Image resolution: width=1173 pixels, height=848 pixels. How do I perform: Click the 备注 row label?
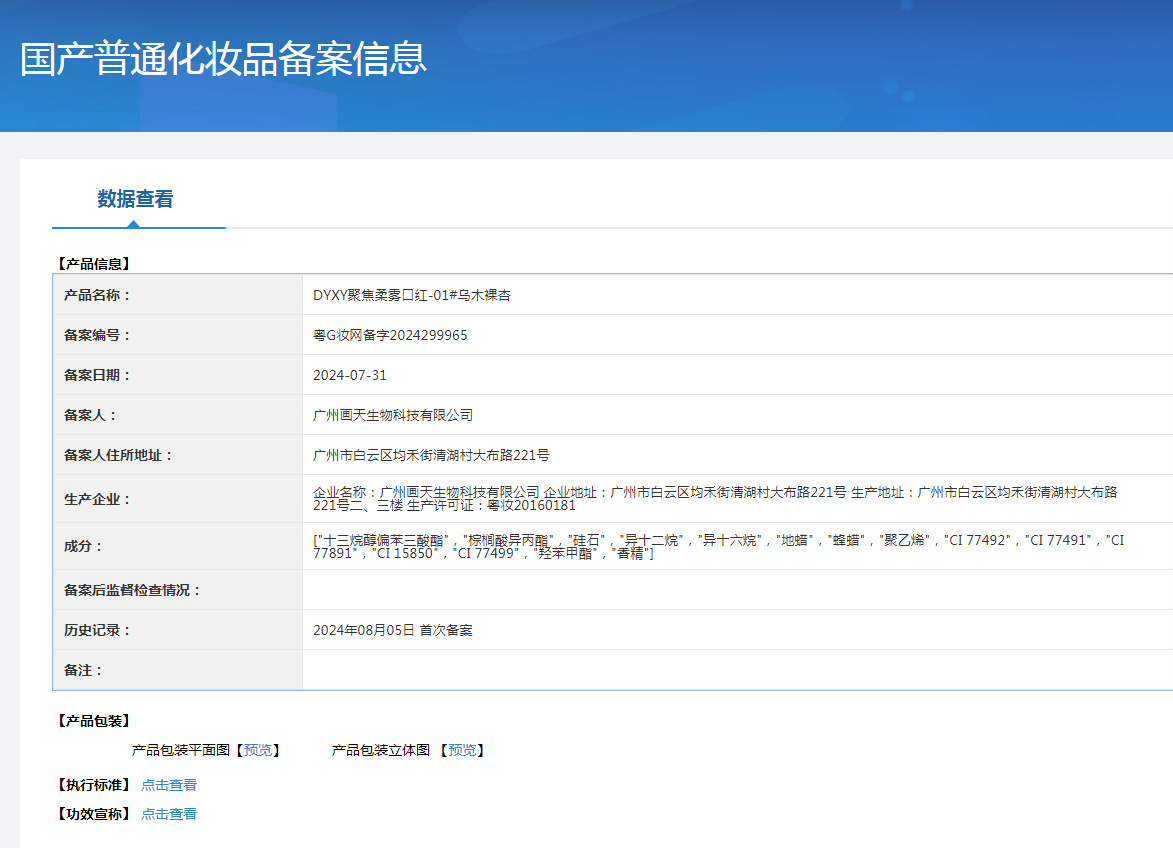pyautogui.click(x=82, y=671)
